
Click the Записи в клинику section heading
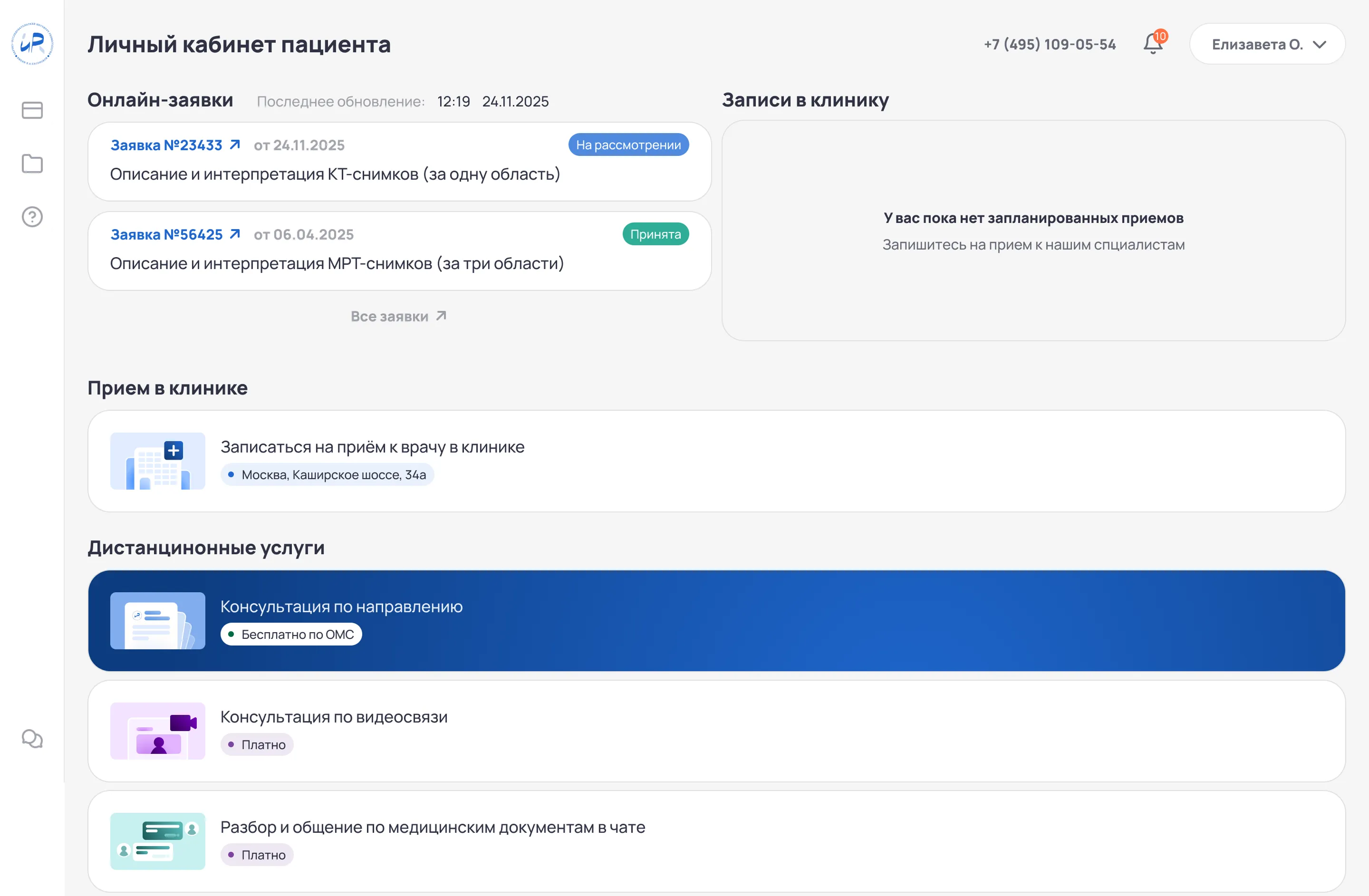point(805,100)
